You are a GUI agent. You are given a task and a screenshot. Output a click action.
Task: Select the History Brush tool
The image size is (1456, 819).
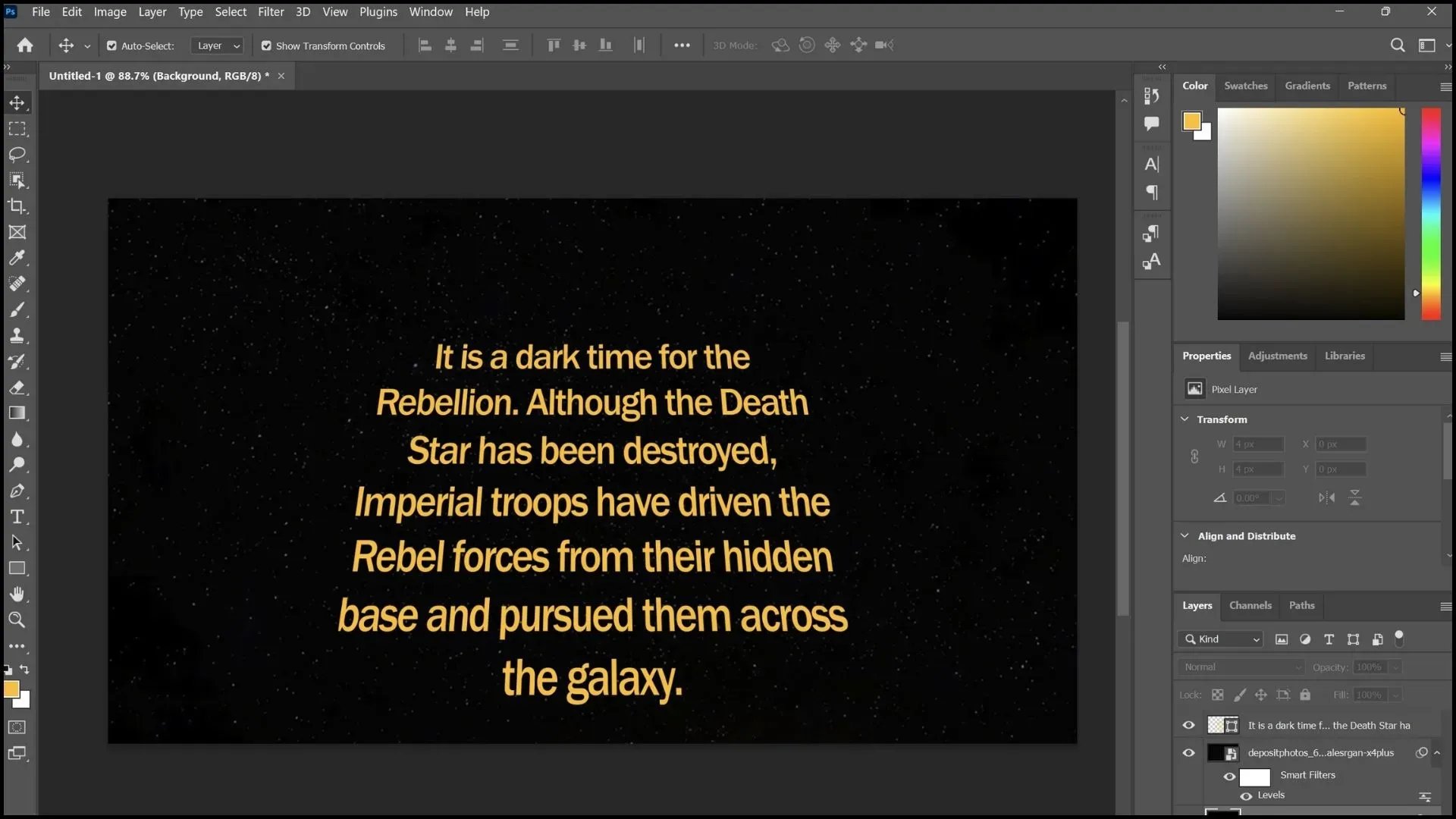(17, 362)
